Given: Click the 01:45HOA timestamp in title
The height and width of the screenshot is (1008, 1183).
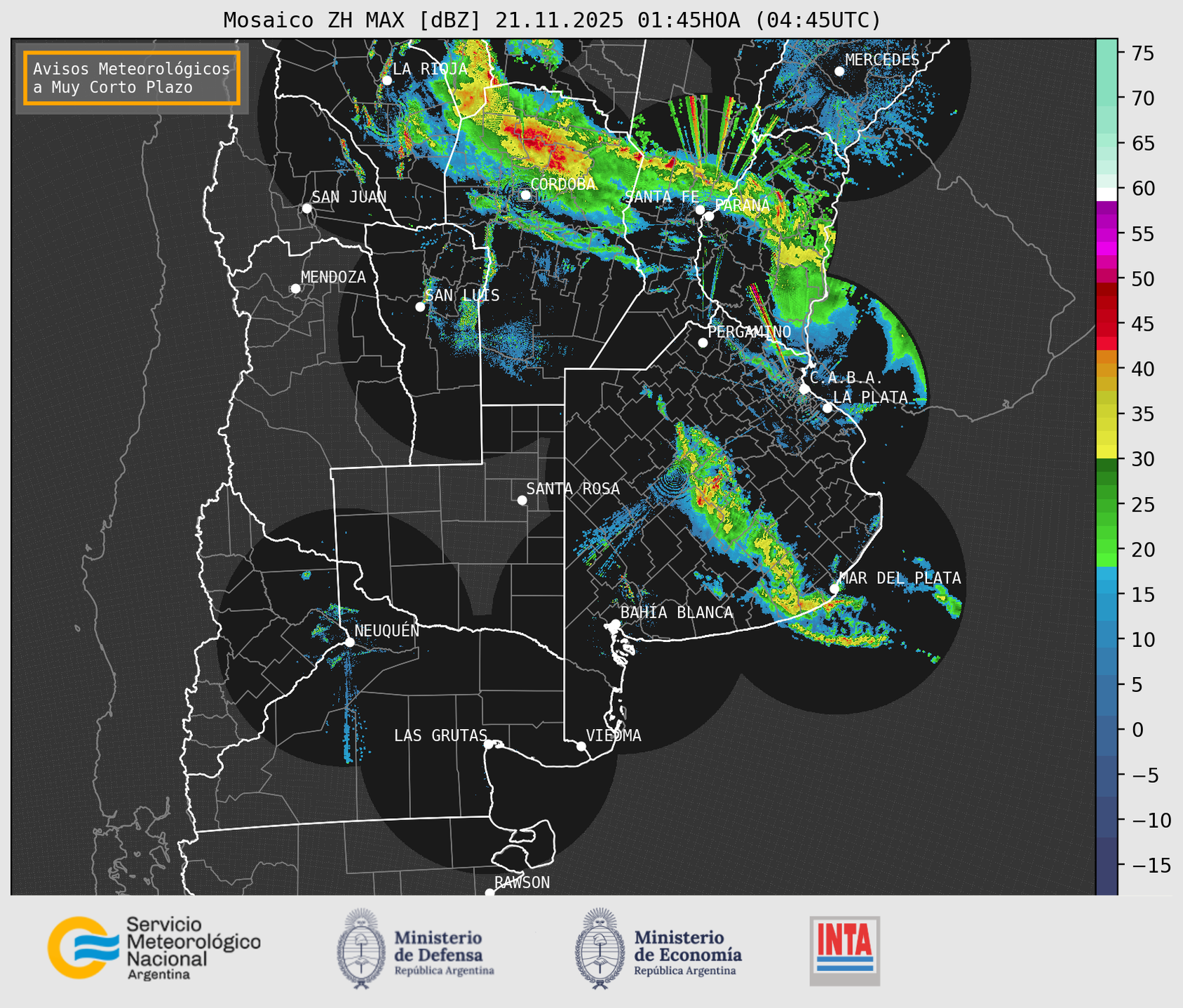Looking at the screenshot, I should point(688,20).
